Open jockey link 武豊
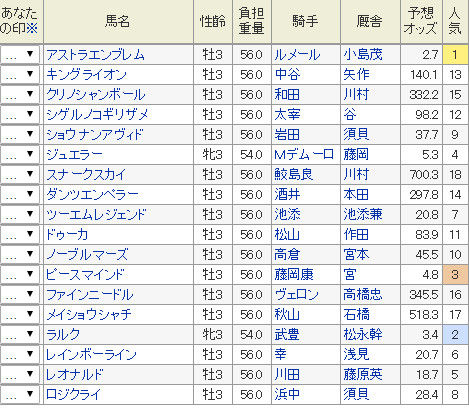The image size is (469, 408). tap(287, 335)
